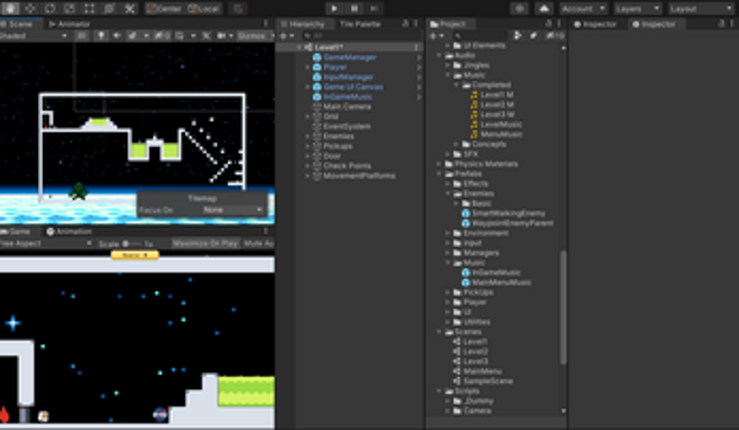739x430 pixels.
Task: Open the Layers dropdown
Action: pyautogui.click(x=638, y=8)
